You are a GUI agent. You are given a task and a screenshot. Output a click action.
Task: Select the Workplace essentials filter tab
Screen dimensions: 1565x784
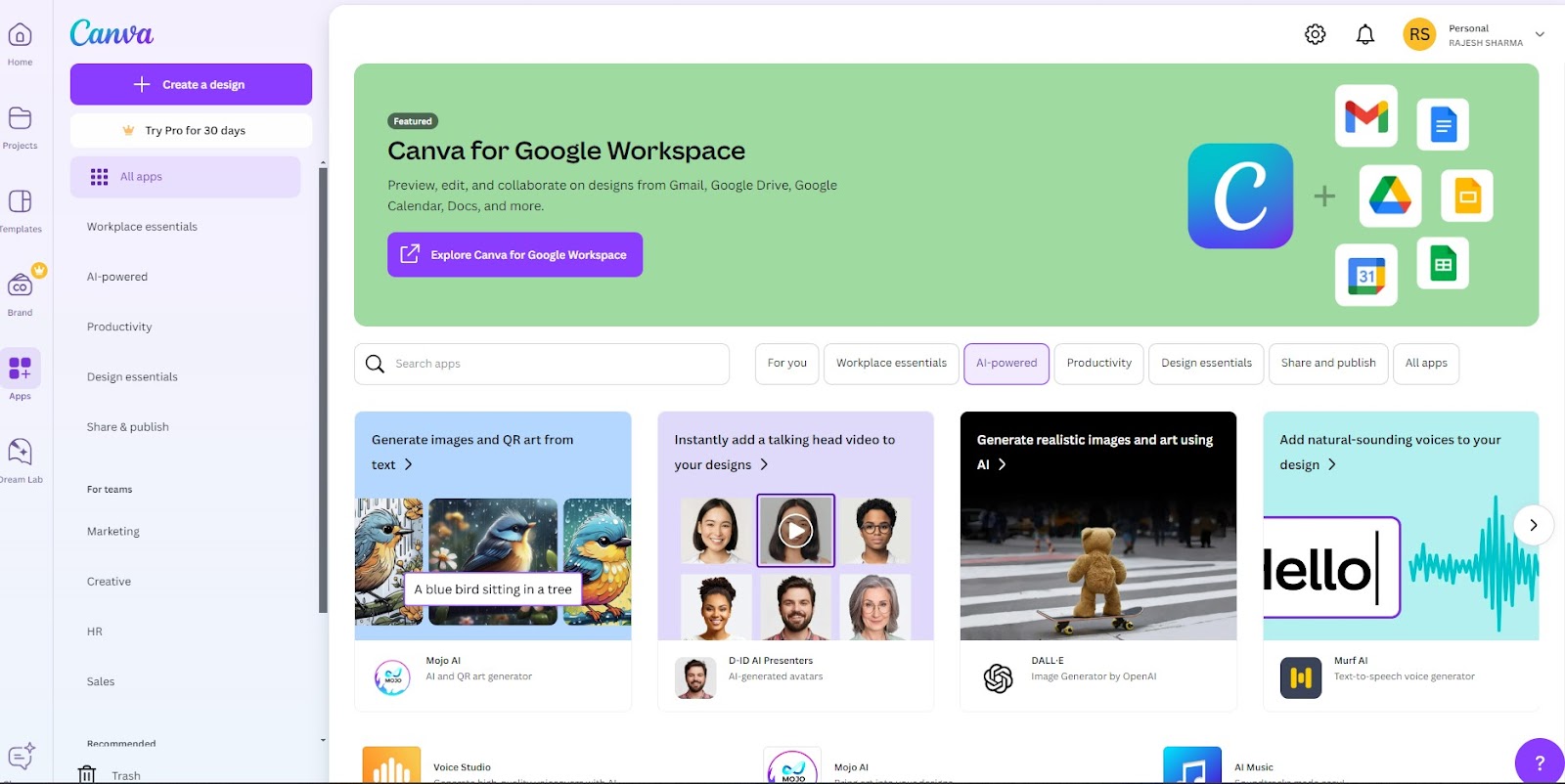point(891,364)
